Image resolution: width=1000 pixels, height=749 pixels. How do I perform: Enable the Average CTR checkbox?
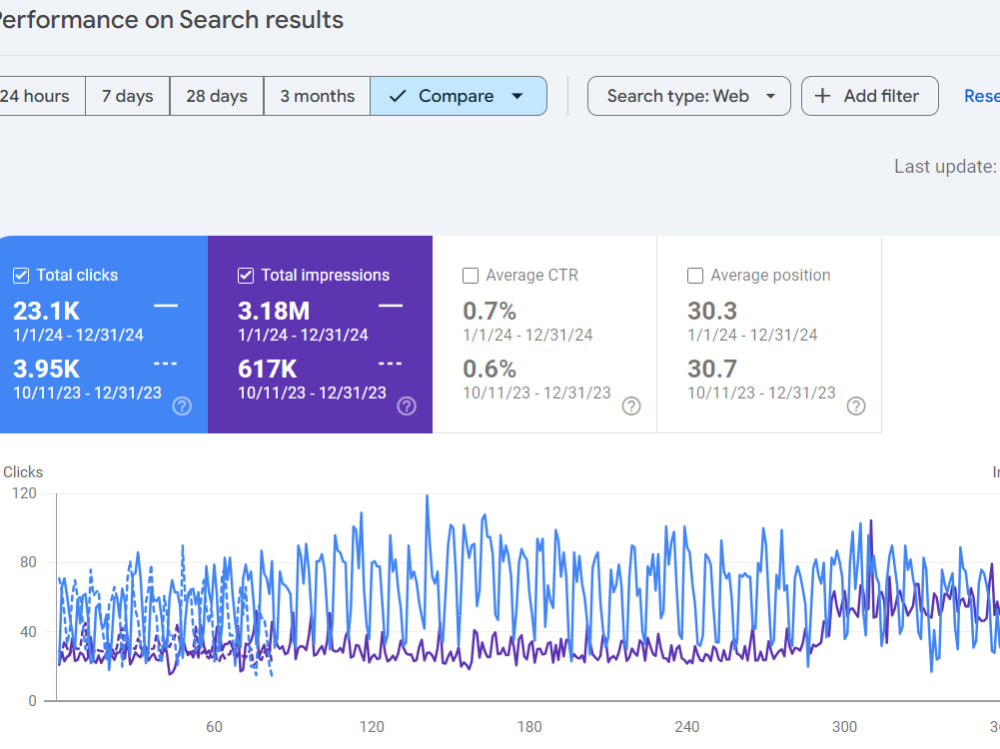[x=471, y=276]
